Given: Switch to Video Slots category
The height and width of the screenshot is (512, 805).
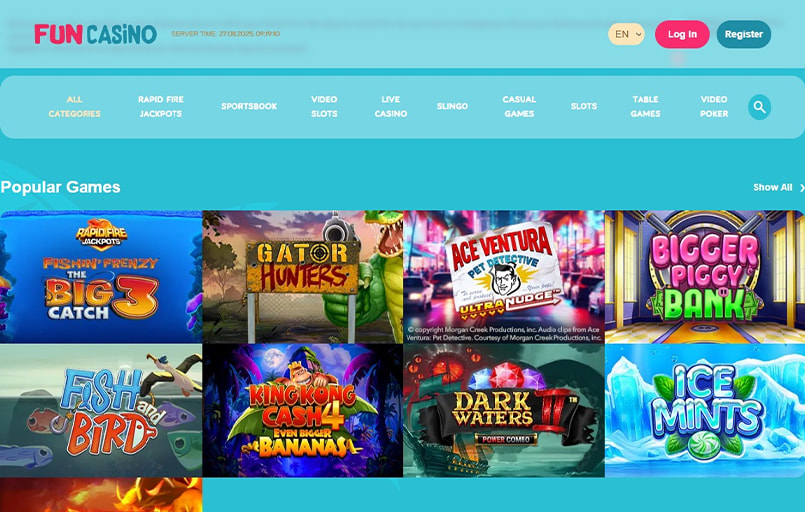Looking at the screenshot, I should pos(324,107).
